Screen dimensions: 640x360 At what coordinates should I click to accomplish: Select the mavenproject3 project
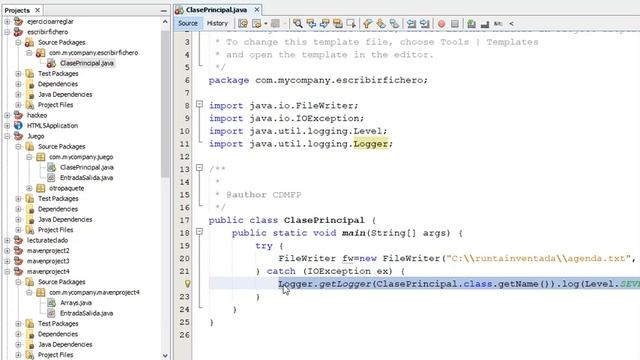(48, 261)
